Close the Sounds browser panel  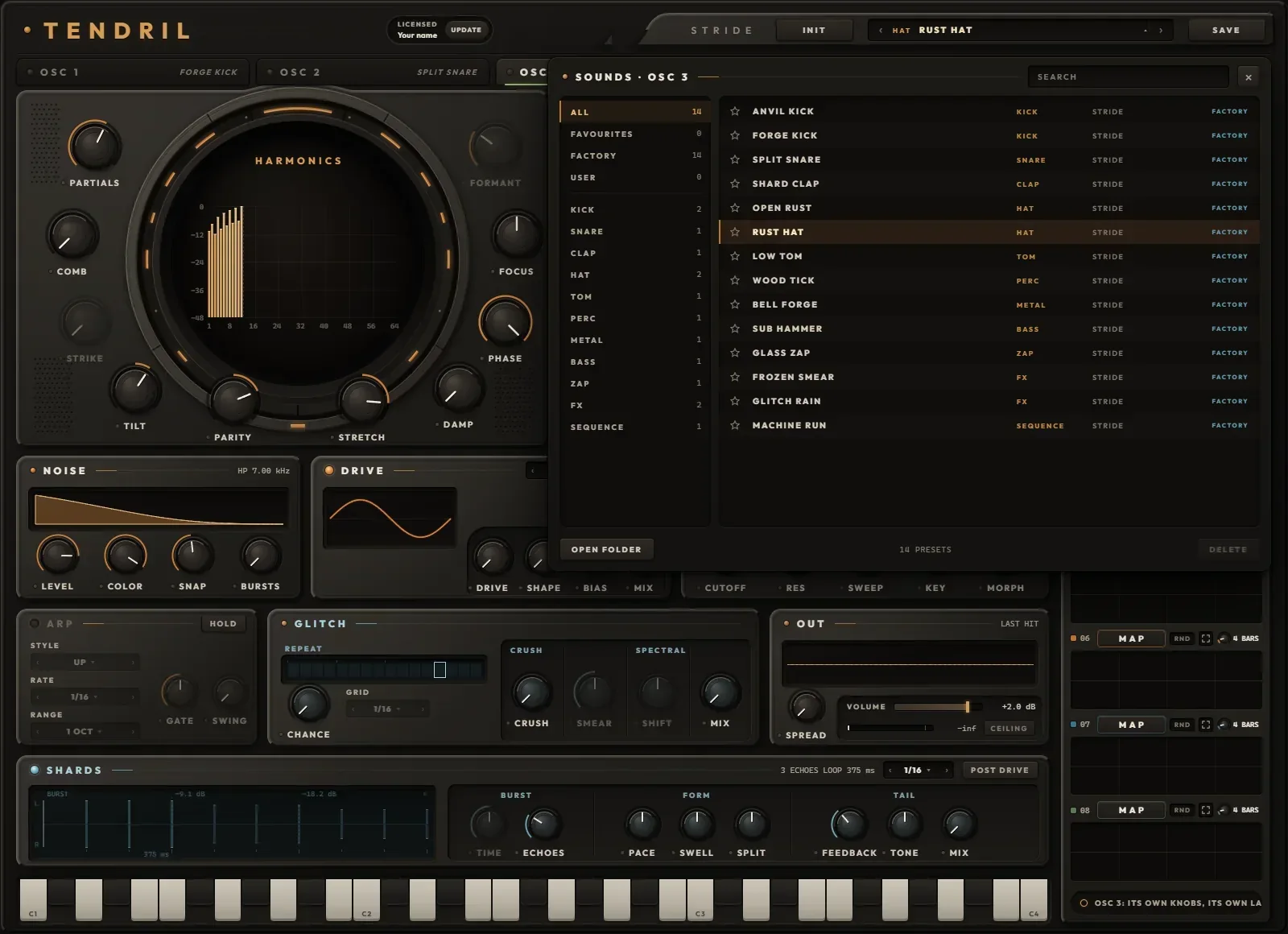coord(1249,77)
